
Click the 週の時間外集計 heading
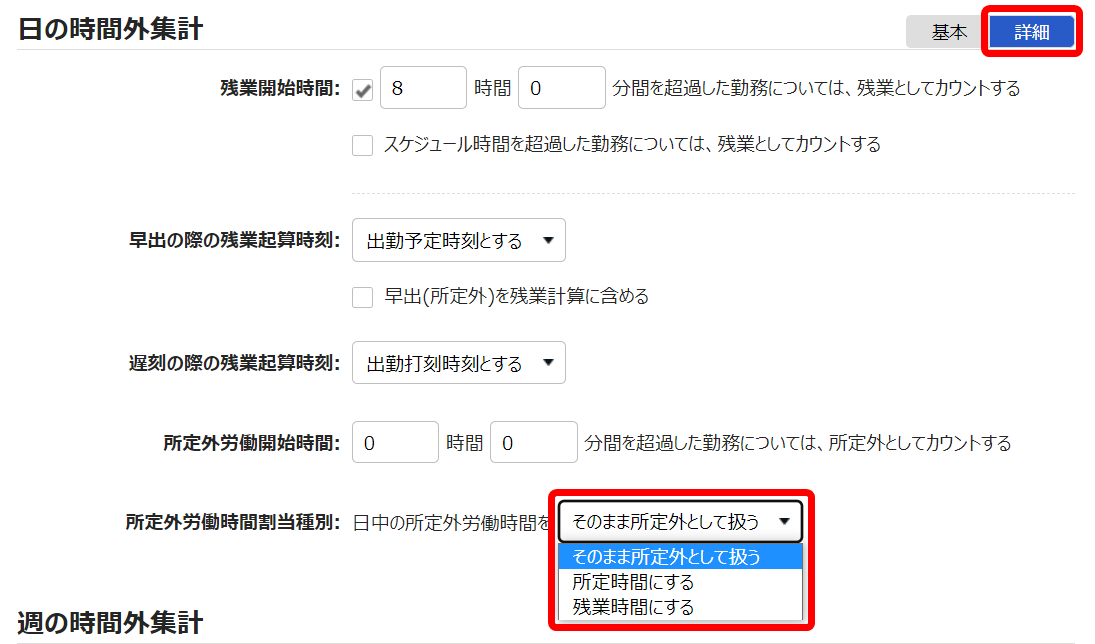click(x=110, y=622)
